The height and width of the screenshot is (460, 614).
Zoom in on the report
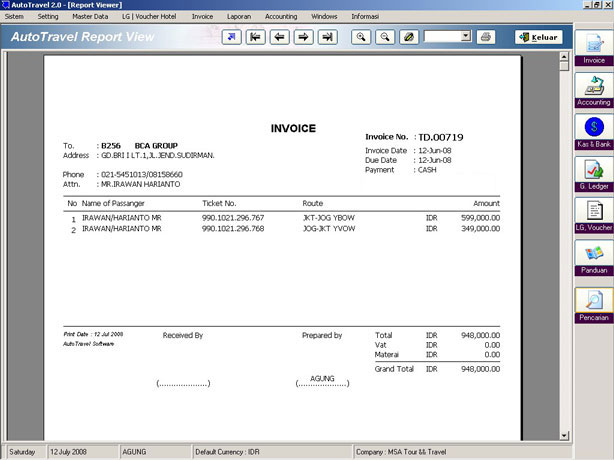point(361,37)
